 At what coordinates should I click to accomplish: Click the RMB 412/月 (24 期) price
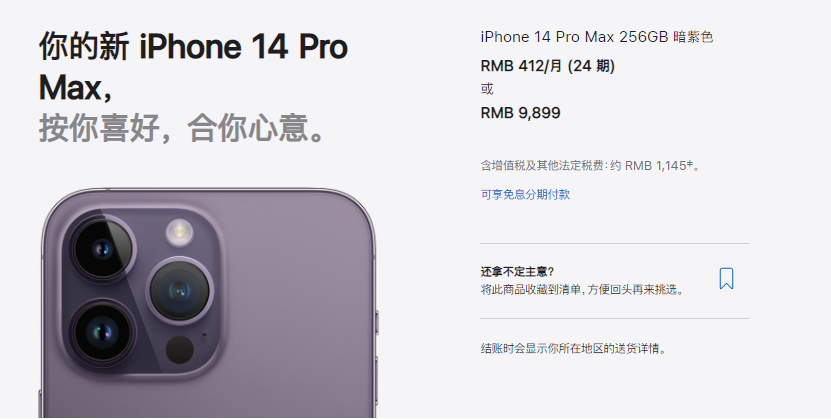547,66
